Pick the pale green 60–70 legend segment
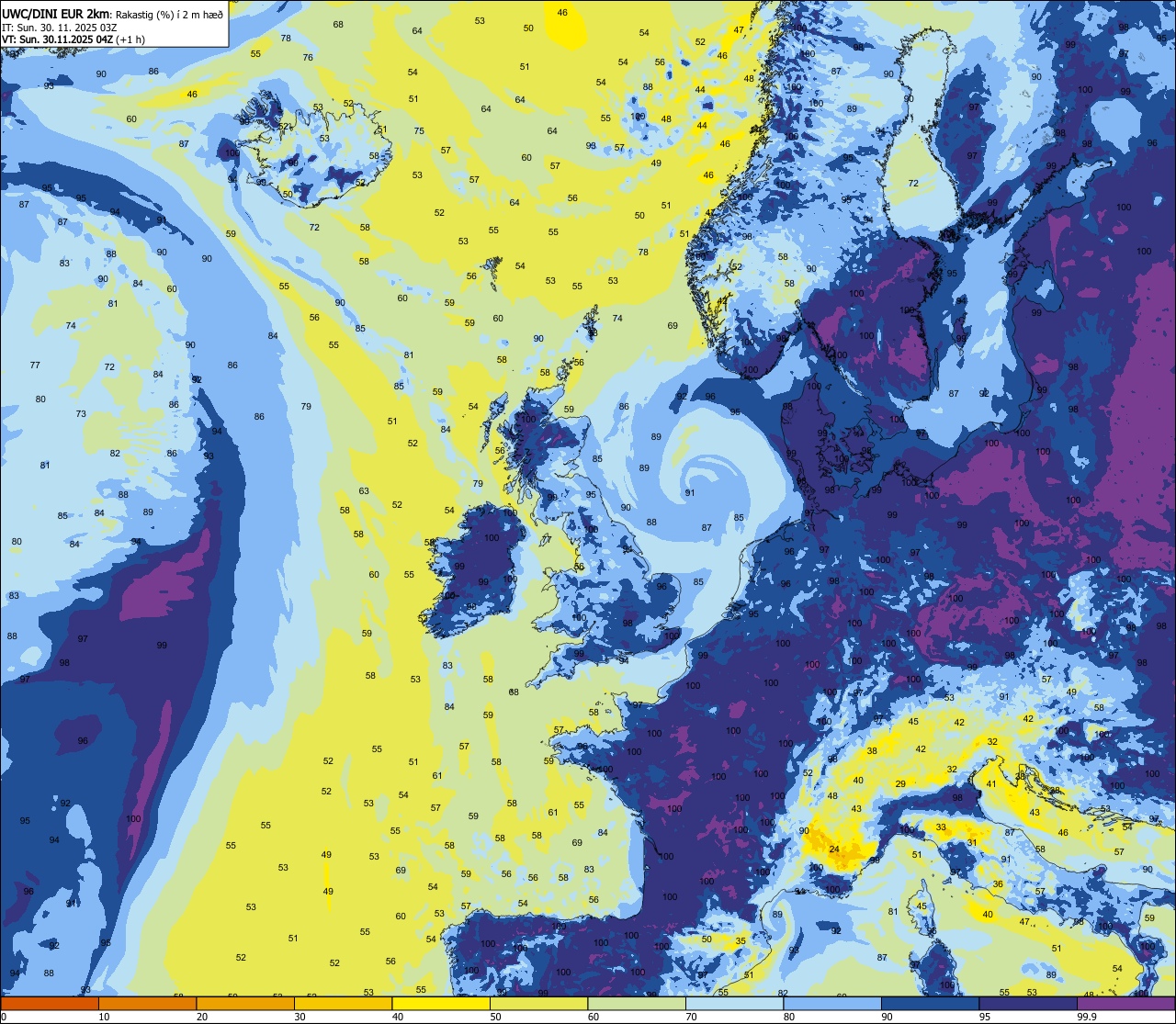This screenshot has width=1176, height=1024. point(637,1003)
